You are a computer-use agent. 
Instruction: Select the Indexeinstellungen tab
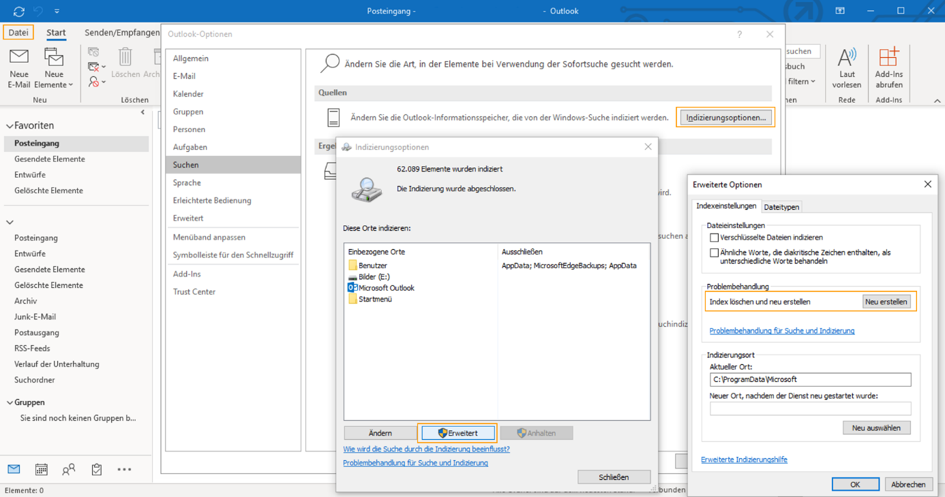pos(726,206)
